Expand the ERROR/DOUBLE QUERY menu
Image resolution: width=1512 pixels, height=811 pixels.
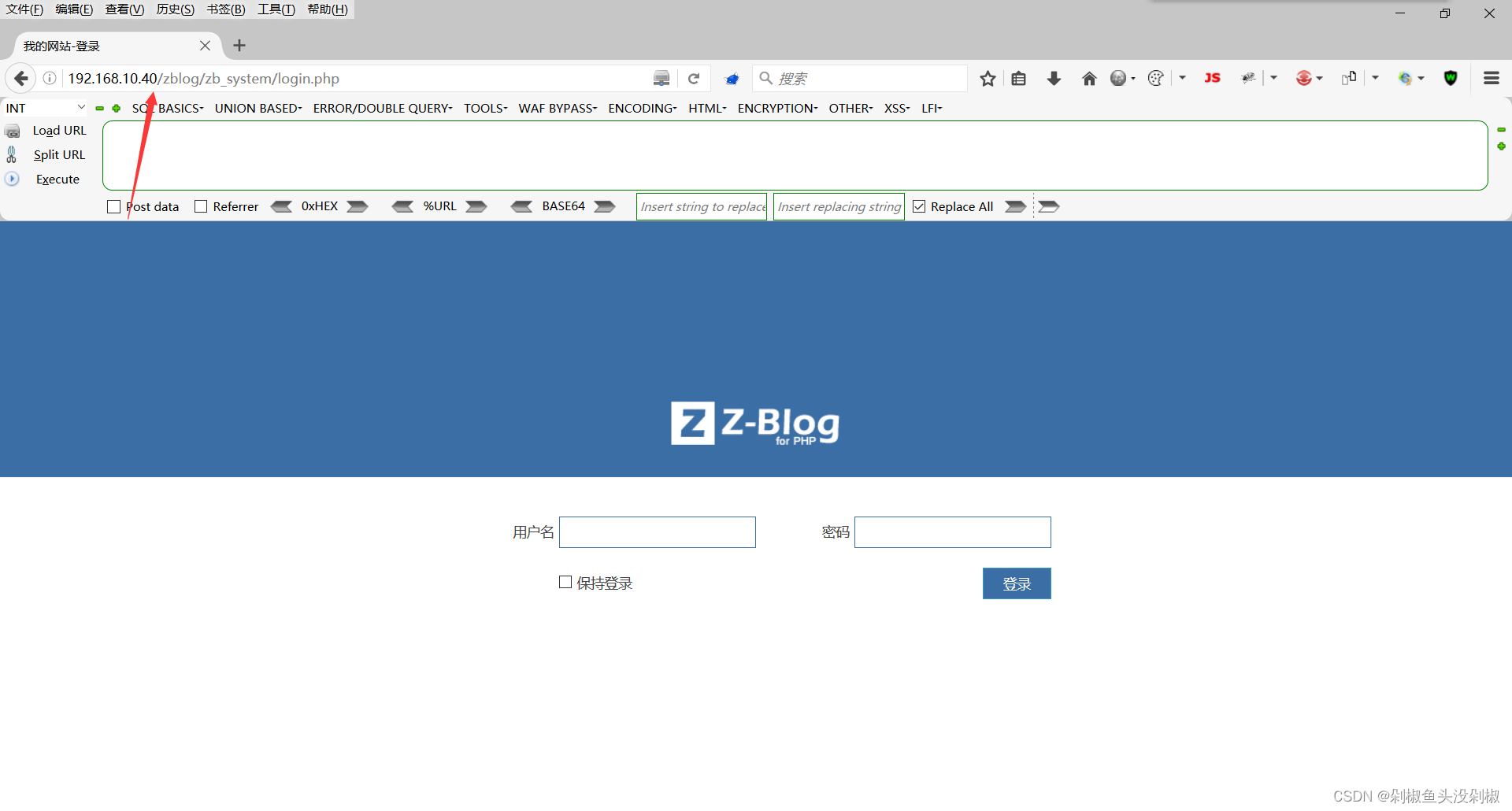point(383,108)
